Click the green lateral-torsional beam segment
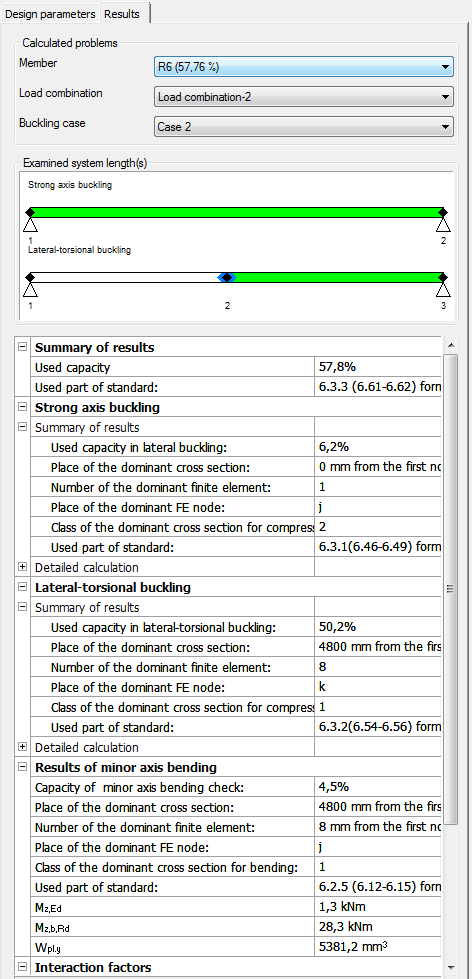This screenshot has width=472, height=979. pyautogui.click(x=337, y=277)
